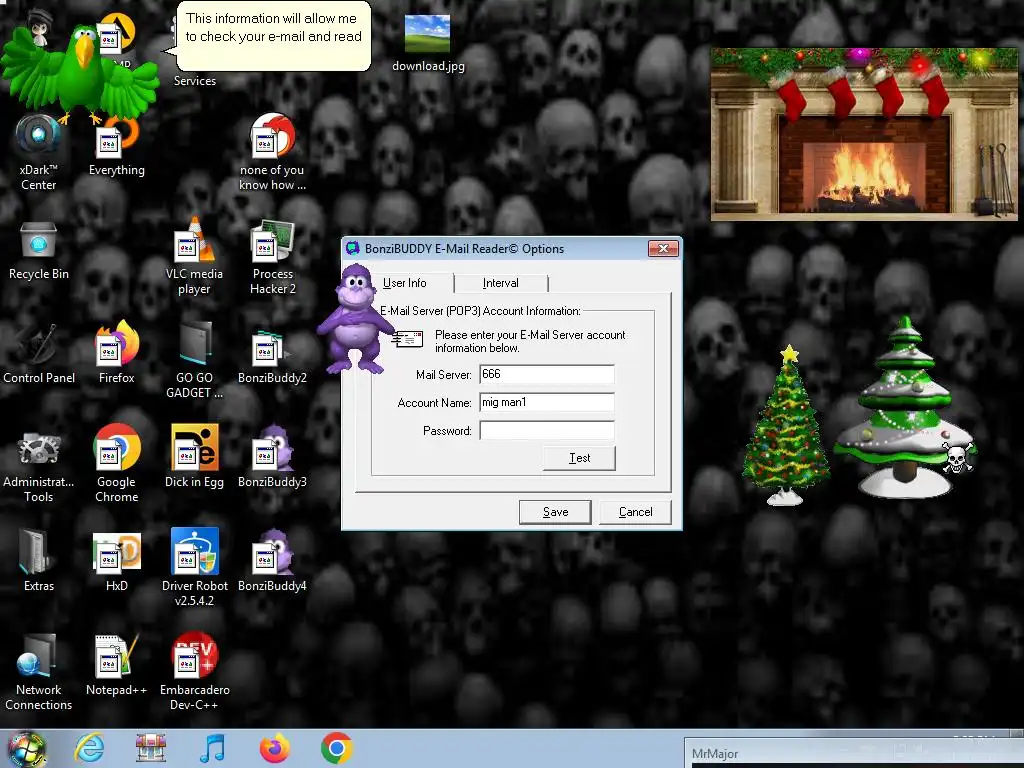Click the snowy green Christmas tree gadget
The image size is (1024, 768).
[904, 408]
